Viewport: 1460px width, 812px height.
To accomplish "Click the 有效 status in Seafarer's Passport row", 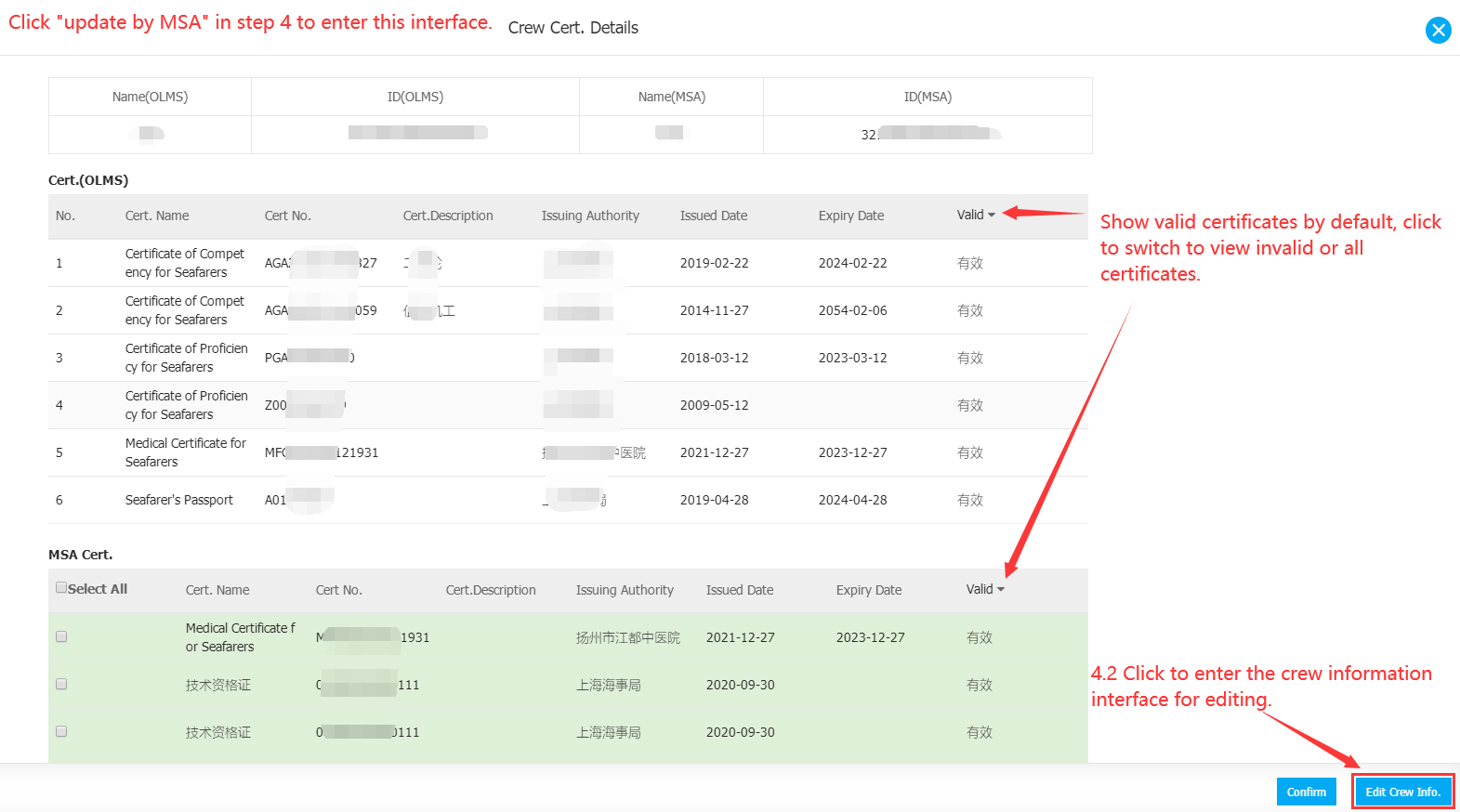I will [970, 500].
